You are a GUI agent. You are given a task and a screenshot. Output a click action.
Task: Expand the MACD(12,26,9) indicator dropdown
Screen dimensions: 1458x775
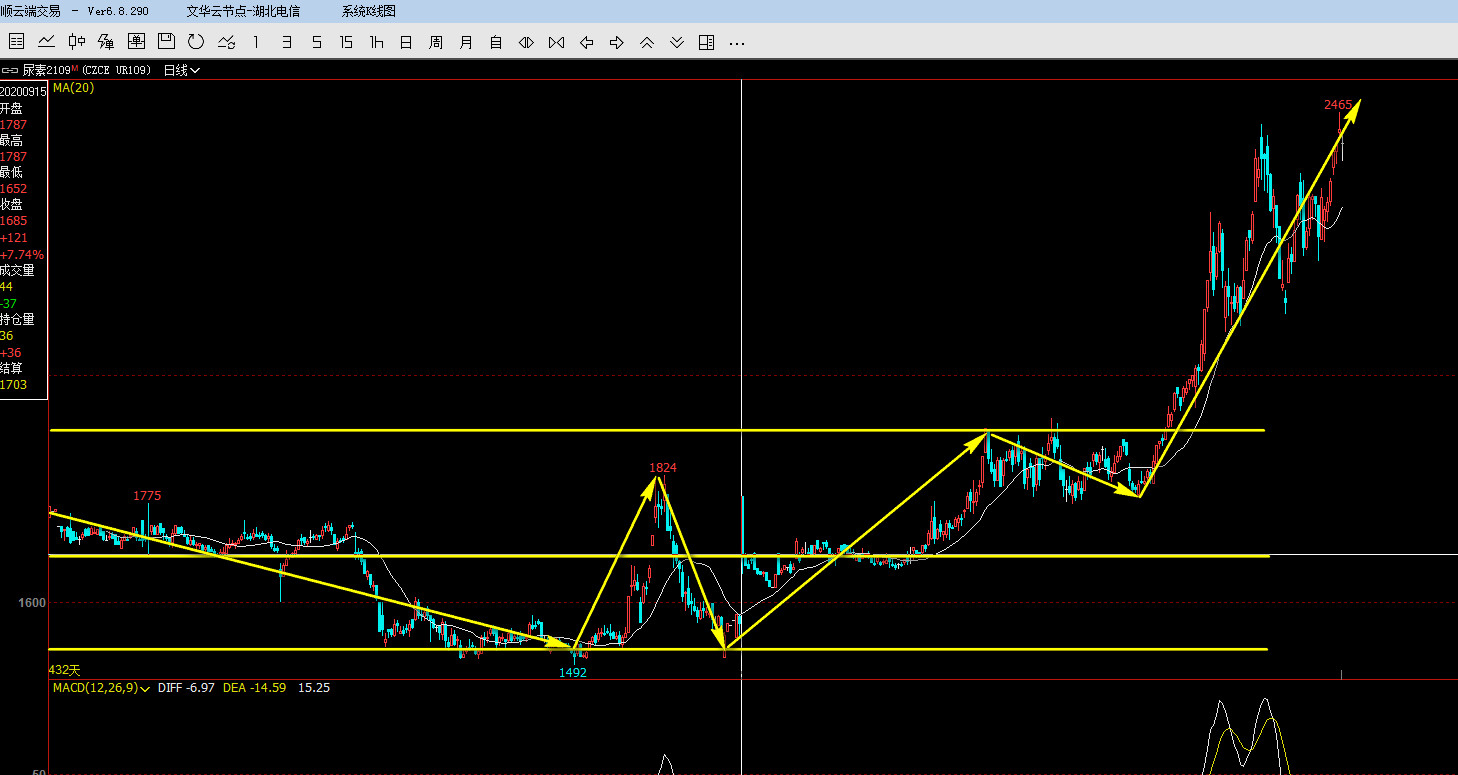(146, 688)
